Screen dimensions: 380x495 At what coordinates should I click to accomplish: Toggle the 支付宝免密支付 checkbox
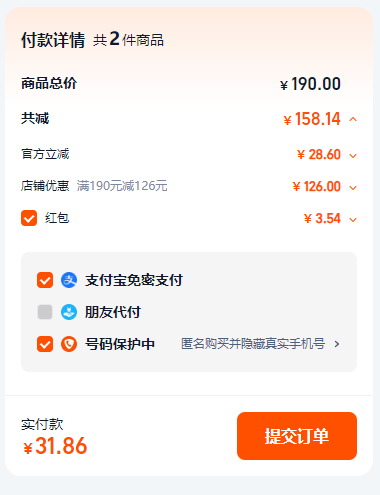pyautogui.click(x=45, y=280)
